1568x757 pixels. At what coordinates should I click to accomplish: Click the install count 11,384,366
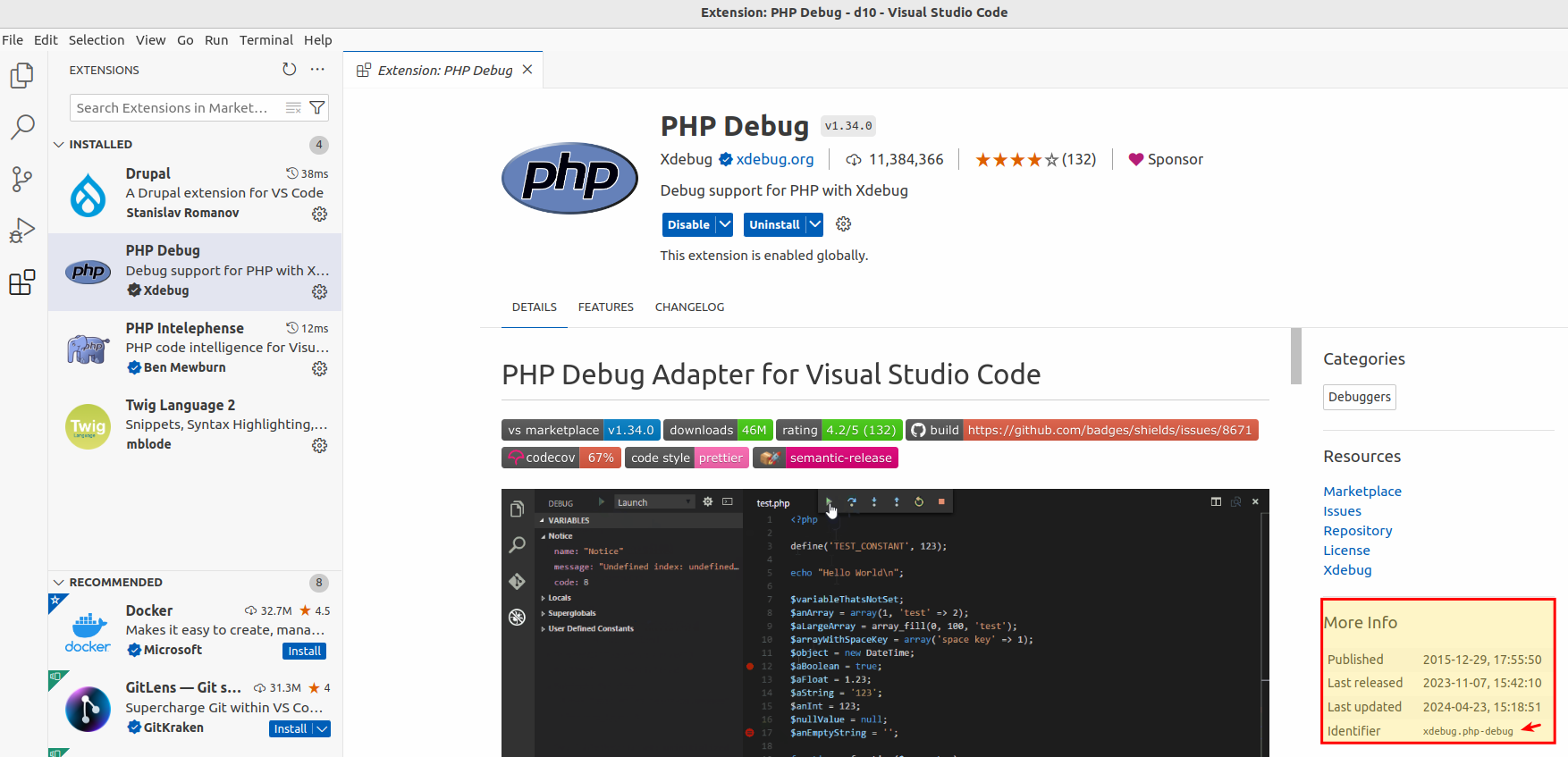pos(895,160)
